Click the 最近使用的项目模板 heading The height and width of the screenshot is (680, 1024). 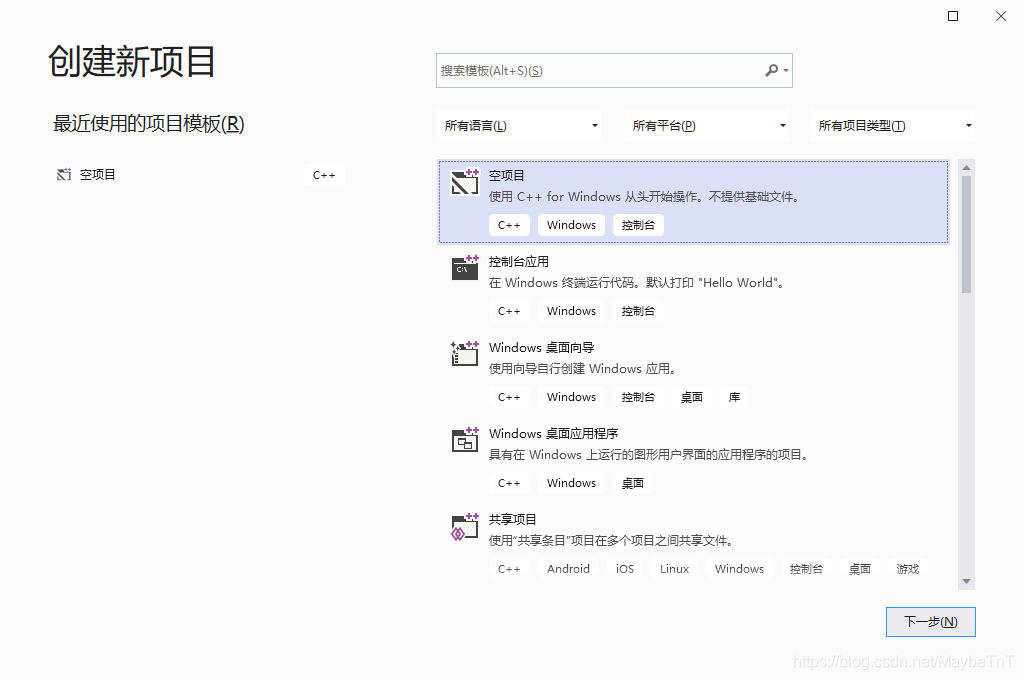(x=148, y=123)
